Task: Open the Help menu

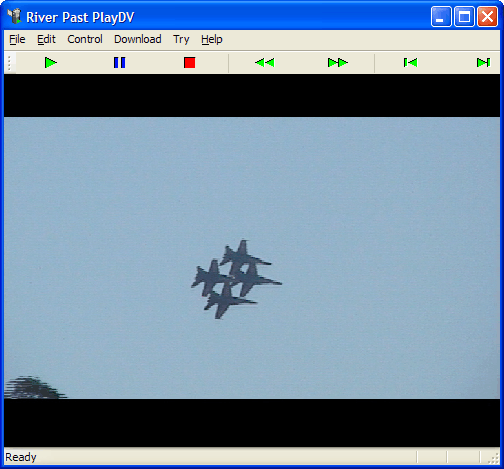Action: pyautogui.click(x=212, y=39)
